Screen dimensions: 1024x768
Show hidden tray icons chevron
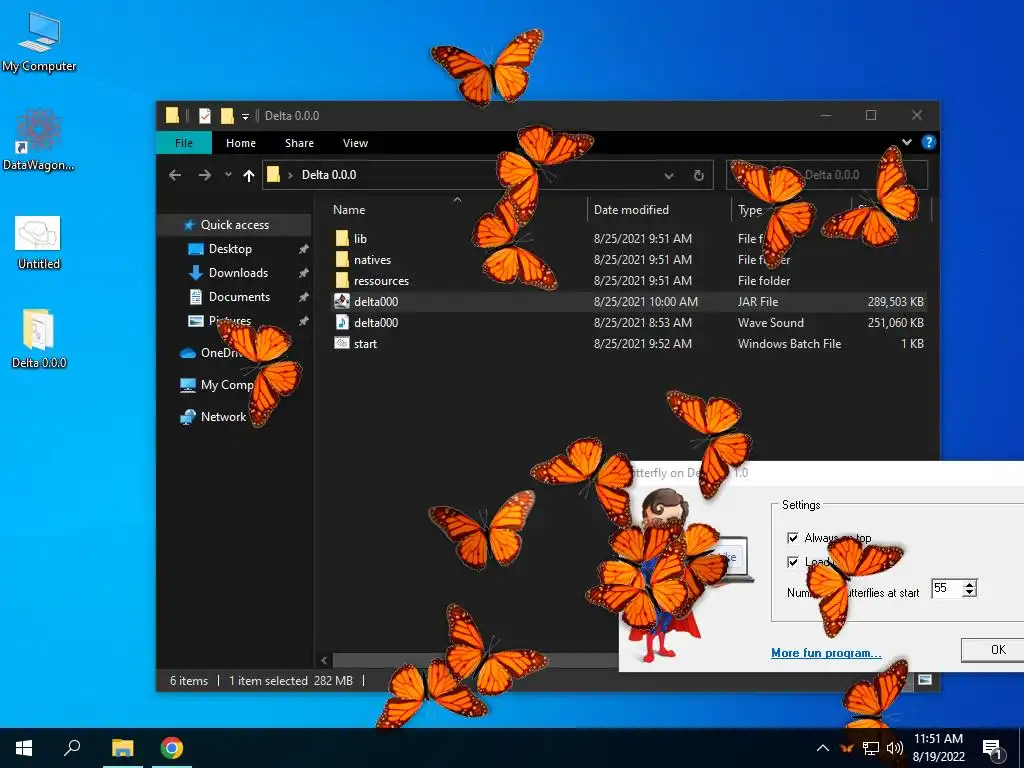[x=823, y=748]
